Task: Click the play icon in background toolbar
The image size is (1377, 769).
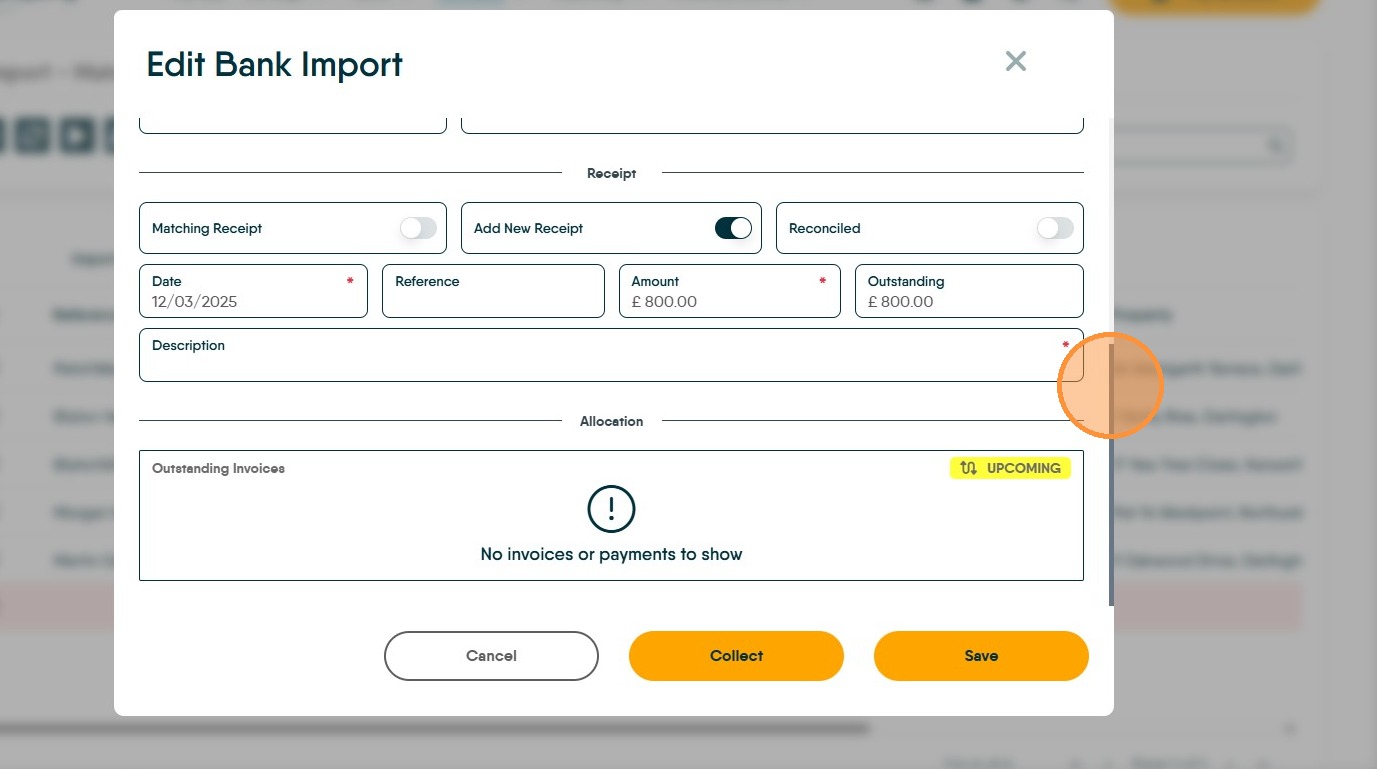Action: point(76,135)
